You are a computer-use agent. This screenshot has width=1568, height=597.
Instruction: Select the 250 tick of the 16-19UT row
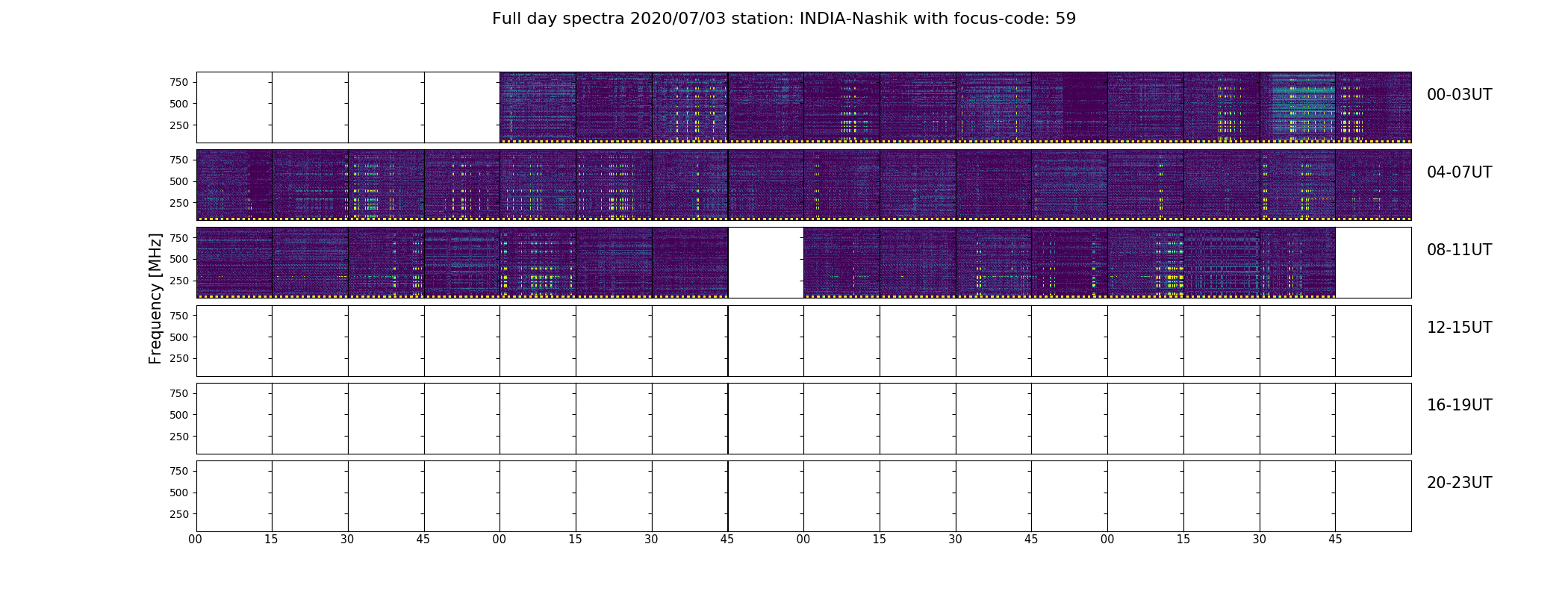tap(179, 437)
